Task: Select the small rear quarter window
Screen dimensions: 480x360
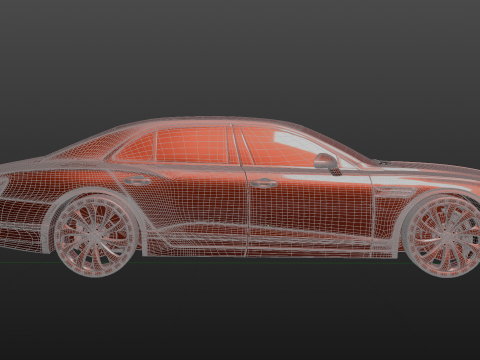Action: click(x=135, y=148)
